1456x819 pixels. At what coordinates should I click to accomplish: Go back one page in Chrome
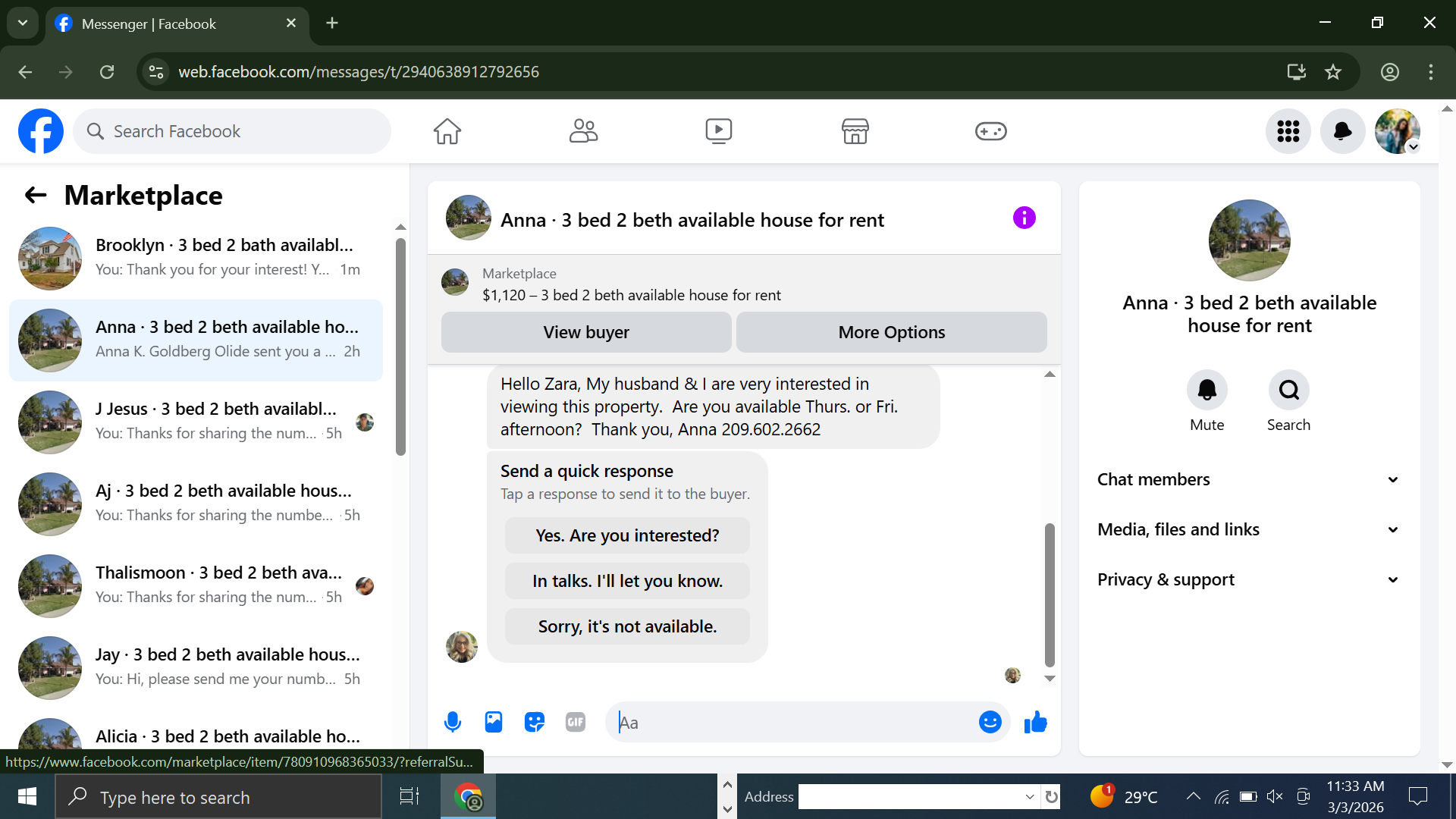25,72
